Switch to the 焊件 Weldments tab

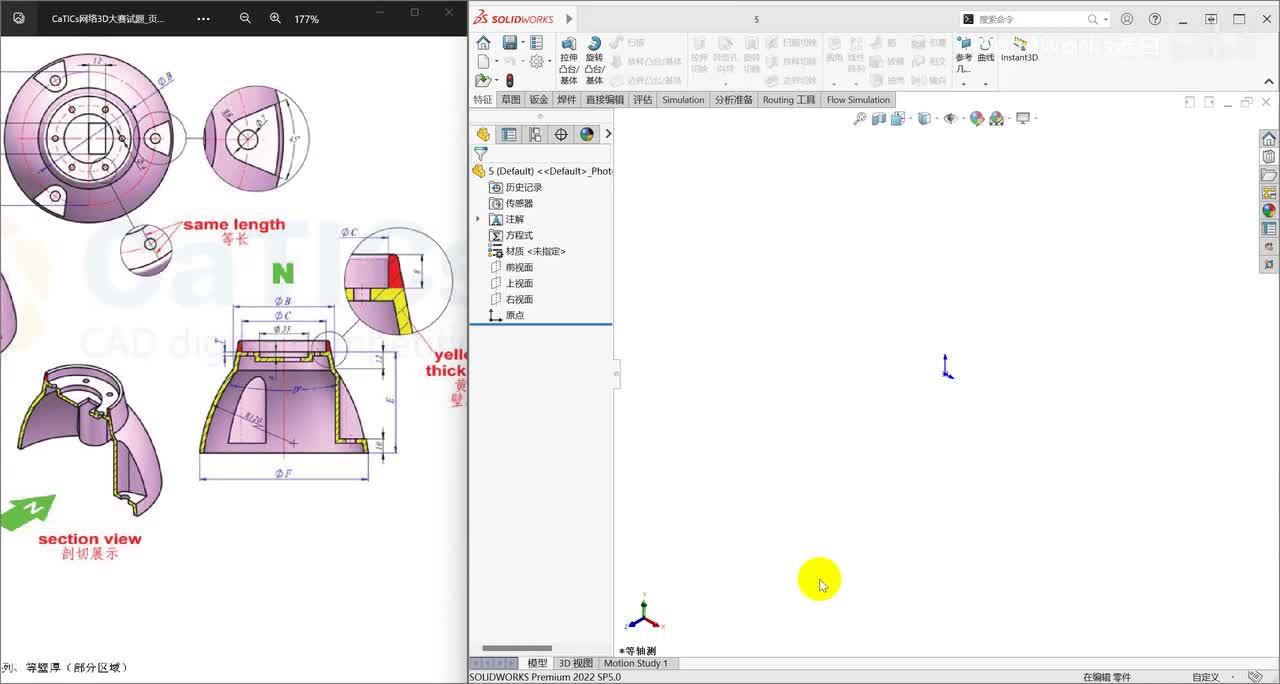567,100
